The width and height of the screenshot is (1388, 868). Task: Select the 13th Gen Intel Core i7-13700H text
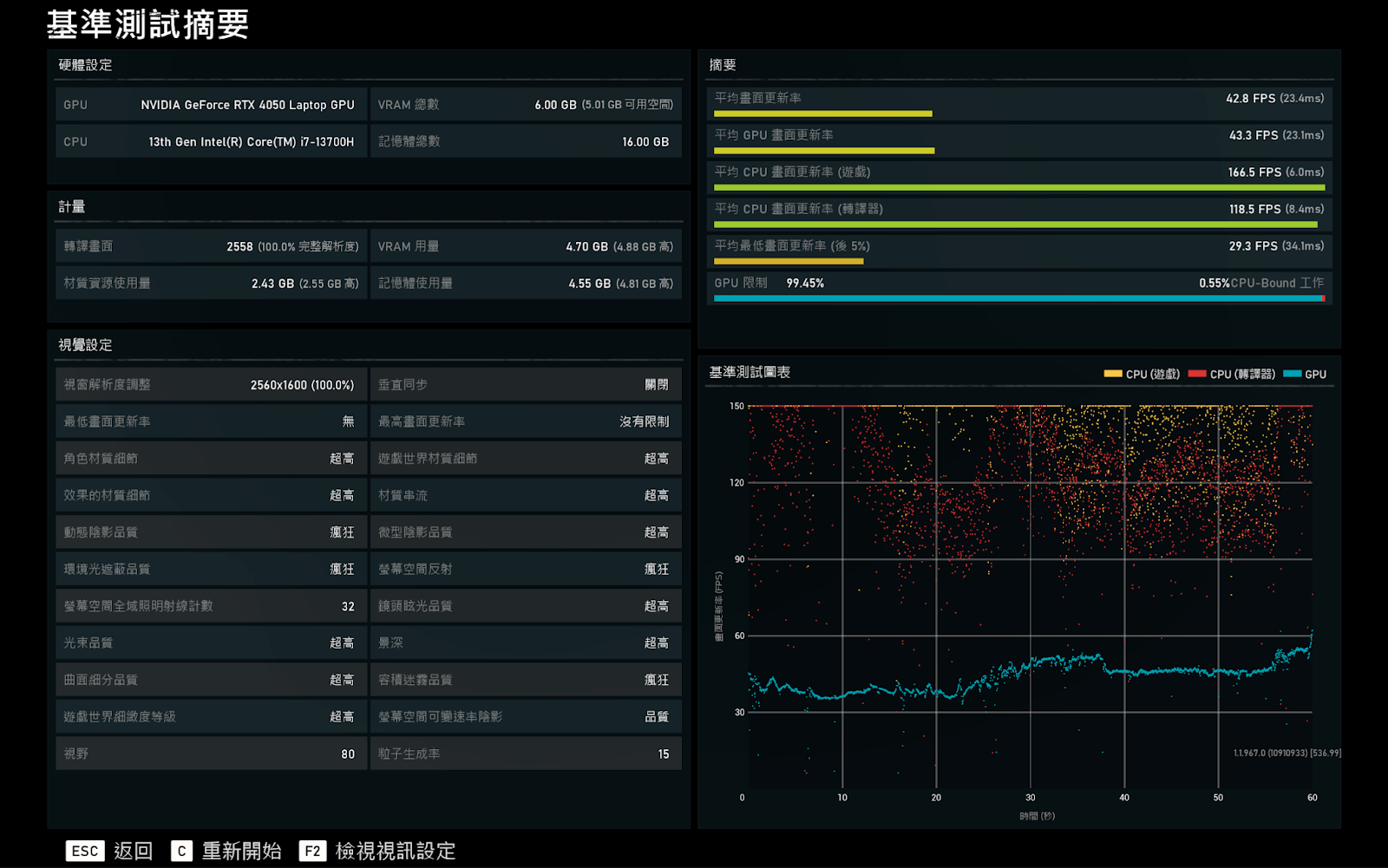point(251,141)
